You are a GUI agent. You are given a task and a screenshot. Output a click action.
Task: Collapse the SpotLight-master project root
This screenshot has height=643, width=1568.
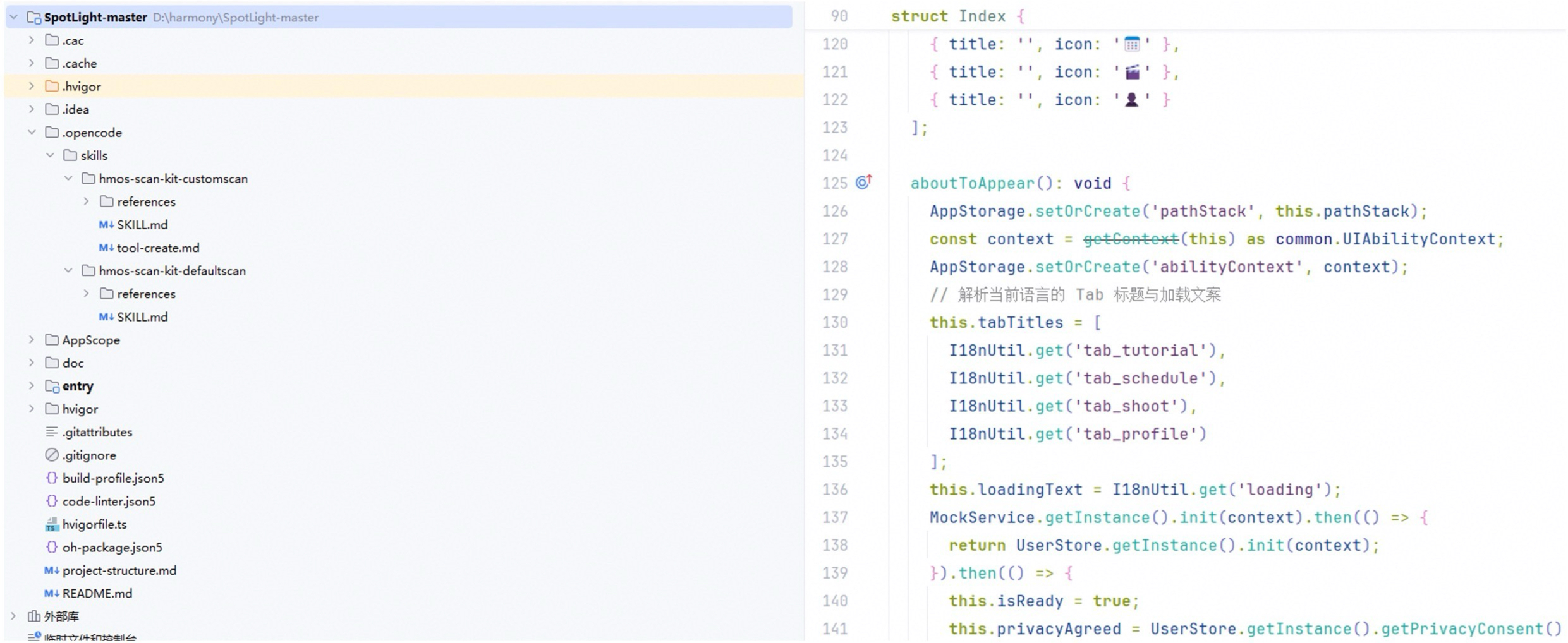[x=14, y=17]
